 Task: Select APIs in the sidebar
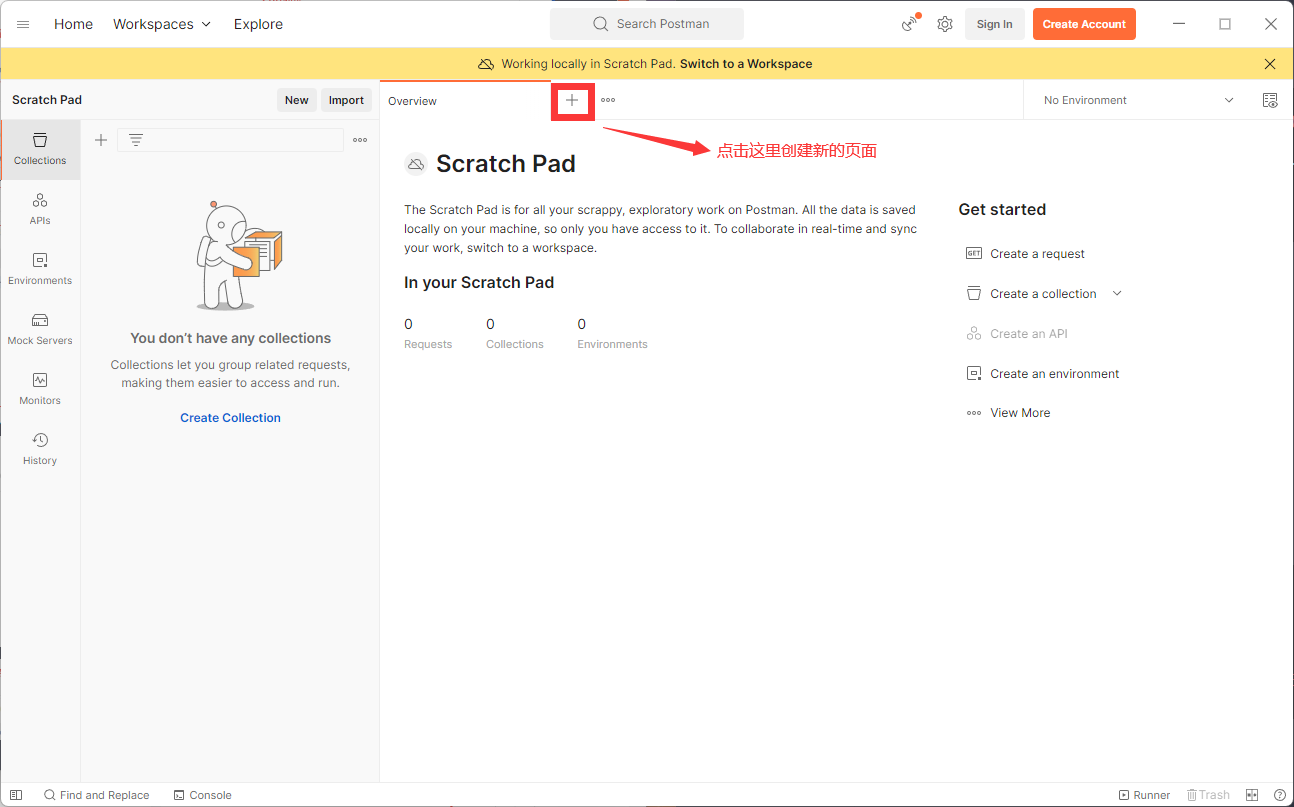click(40, 209)
